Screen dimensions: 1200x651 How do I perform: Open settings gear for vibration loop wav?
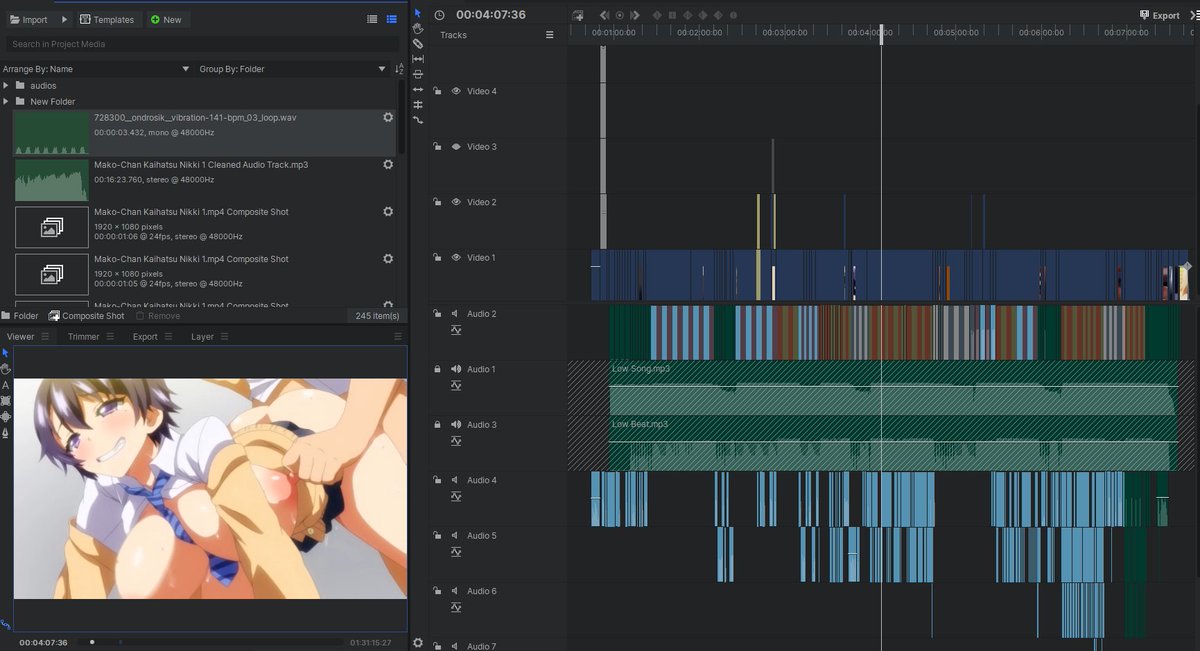[x=388, y=117]
